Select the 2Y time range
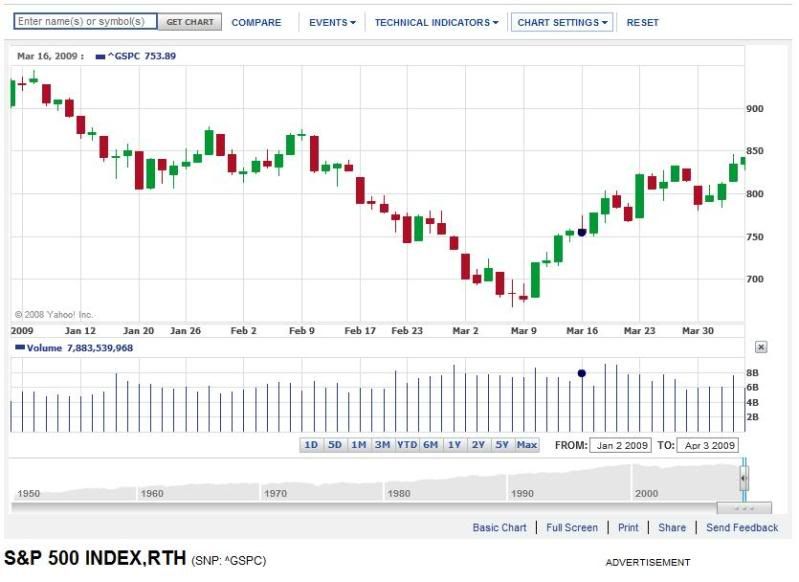This screenshot has width=799, height=582. (478, 445)
